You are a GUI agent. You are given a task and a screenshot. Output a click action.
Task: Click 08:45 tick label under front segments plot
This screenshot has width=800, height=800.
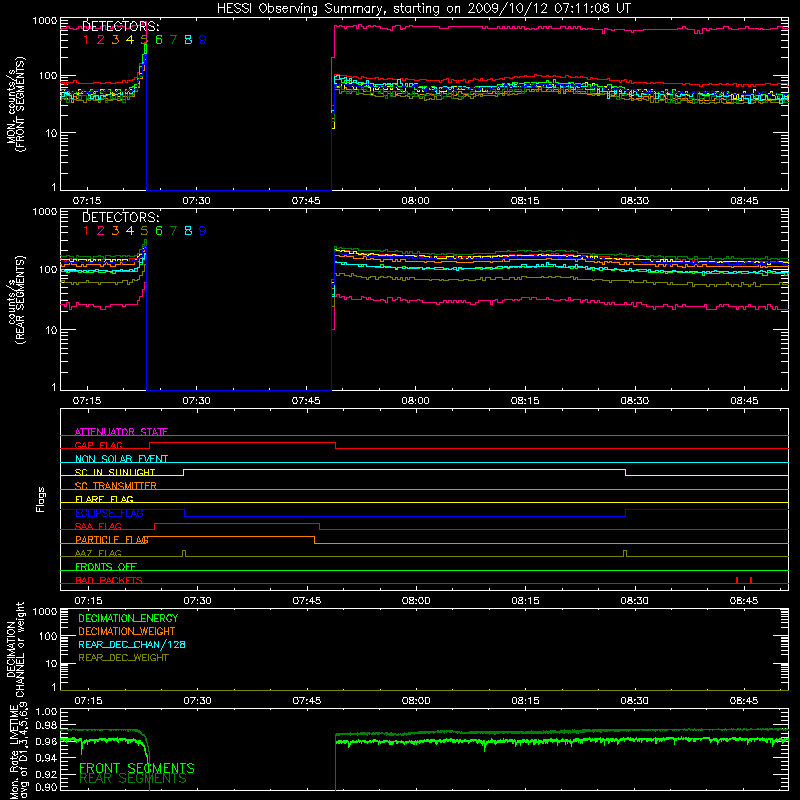point(744,201)
